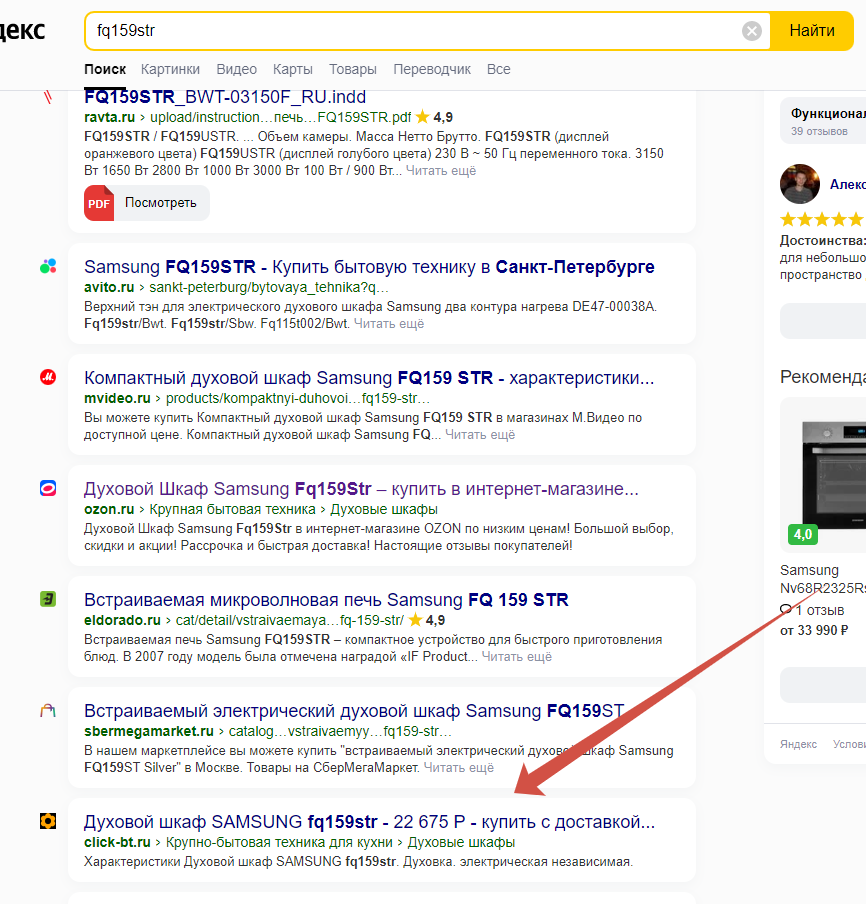Expand mvideo snippet with Читать ещё
The height and width of the screenshot is (904, 866).
pyautogui.click(x=480, y=435)
